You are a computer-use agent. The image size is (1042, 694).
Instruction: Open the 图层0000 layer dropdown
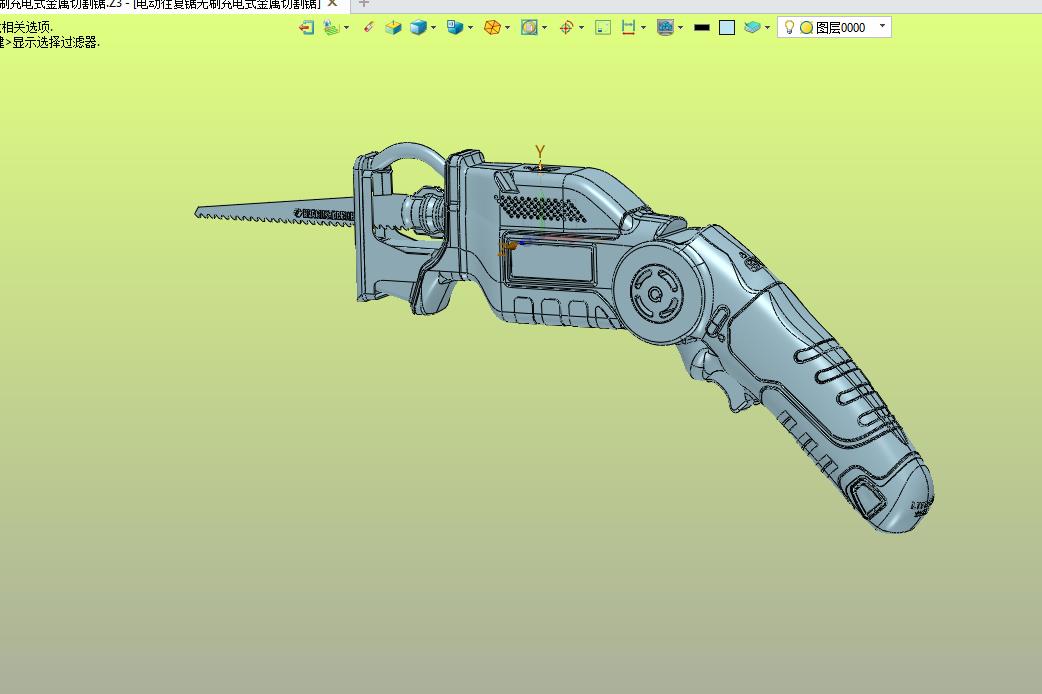tap(882, 27)
